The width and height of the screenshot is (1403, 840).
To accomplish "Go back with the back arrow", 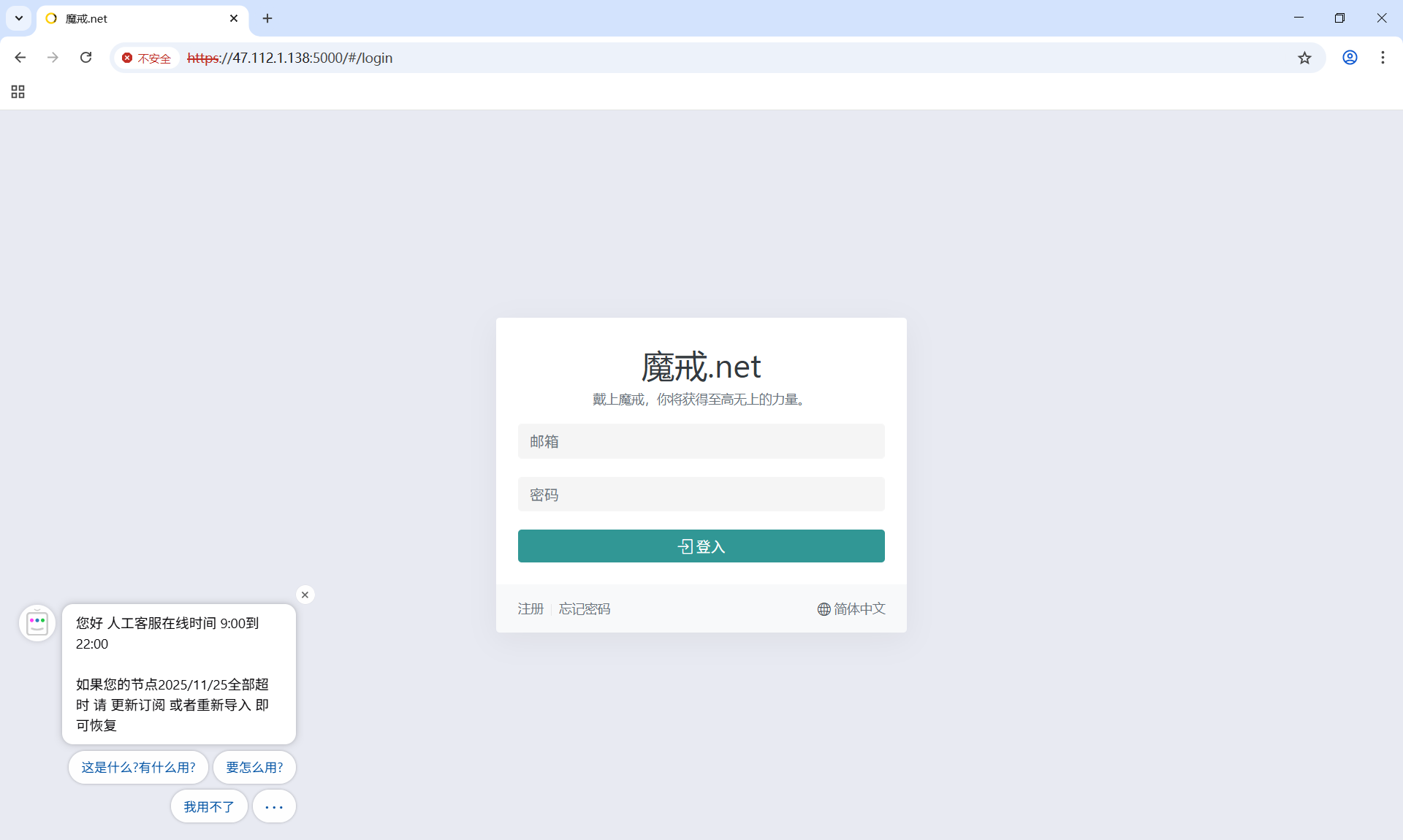I will coord(20,58).
